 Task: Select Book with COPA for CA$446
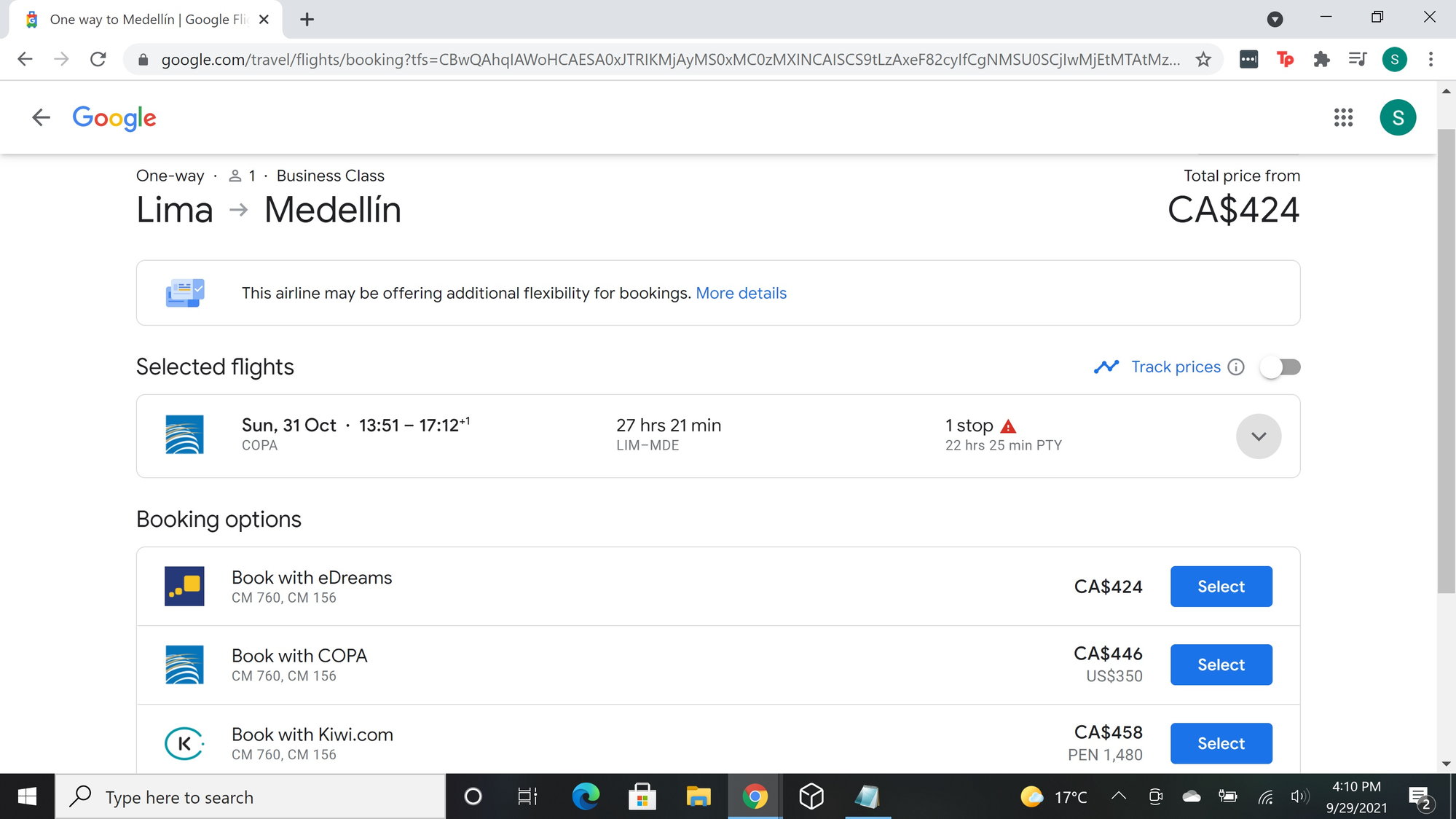pyautogui.click(x=1221, y=665)
